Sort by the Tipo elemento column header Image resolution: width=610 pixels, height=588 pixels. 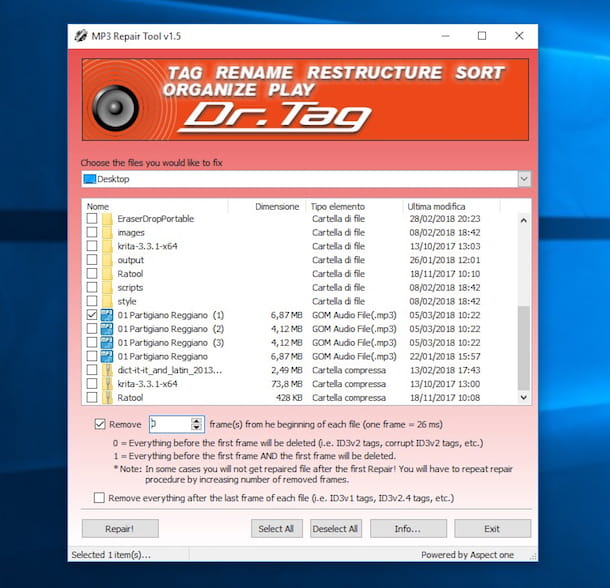354,207
